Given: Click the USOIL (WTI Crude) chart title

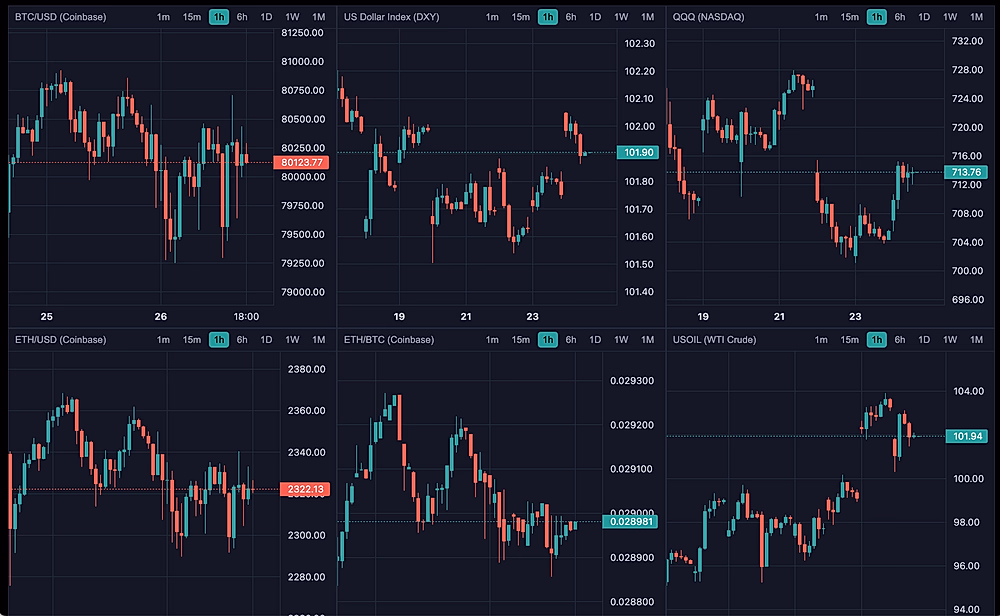Looking at the screenshot, I should click(x=714, y=340).
